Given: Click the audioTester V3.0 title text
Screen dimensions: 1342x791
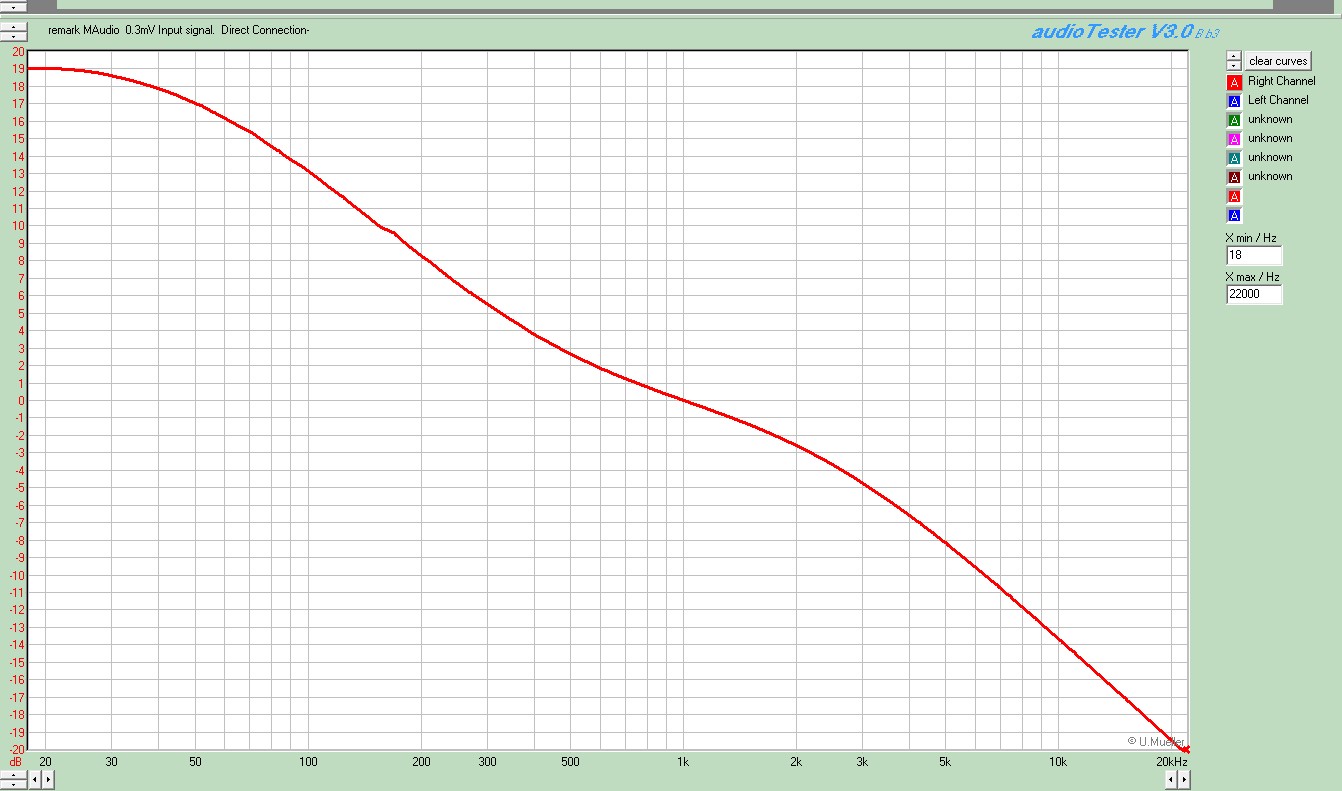Looking at the screenshot, I should (1112, 32).
